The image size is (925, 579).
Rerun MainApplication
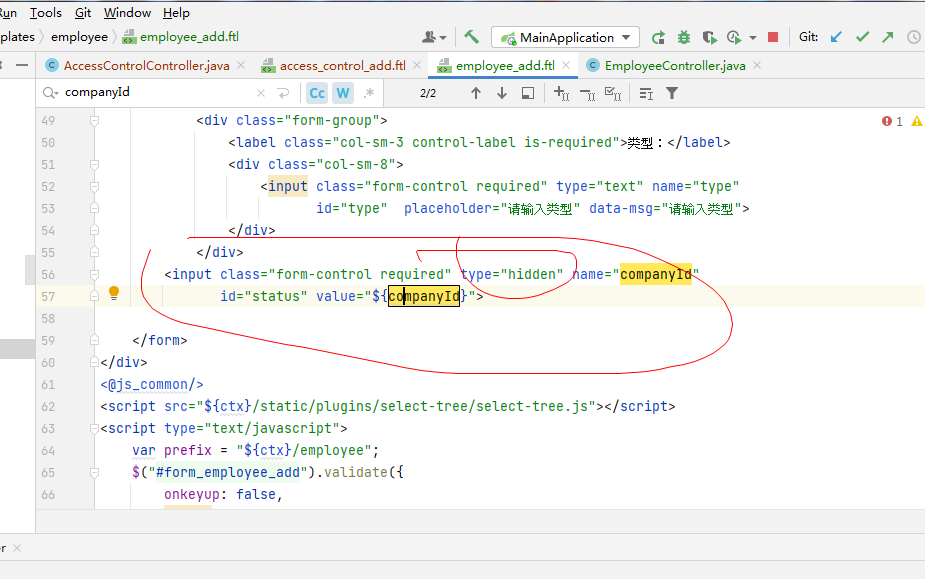pos(658,37)
